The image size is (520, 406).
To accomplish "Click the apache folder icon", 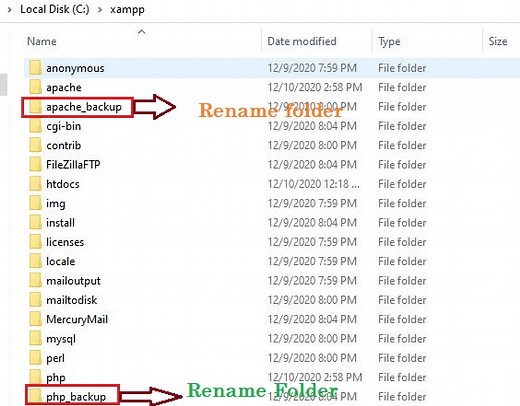I will (35, 87).
